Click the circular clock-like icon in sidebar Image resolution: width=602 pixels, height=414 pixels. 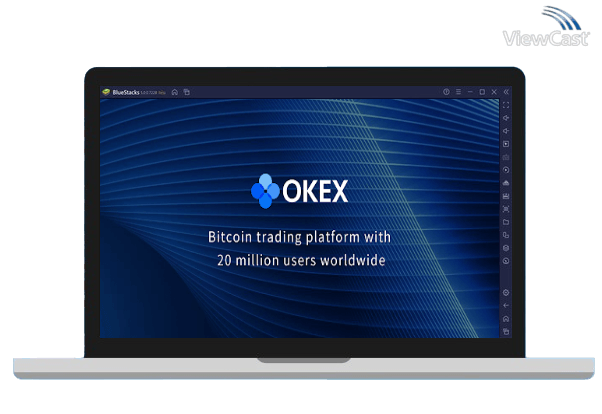(x=506, y=261)
